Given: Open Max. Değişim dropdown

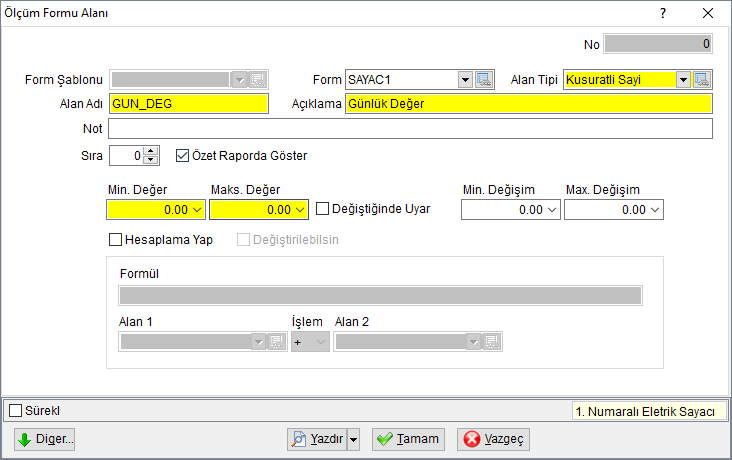Looking at the screenshot, I should click(x=655, y=210).
